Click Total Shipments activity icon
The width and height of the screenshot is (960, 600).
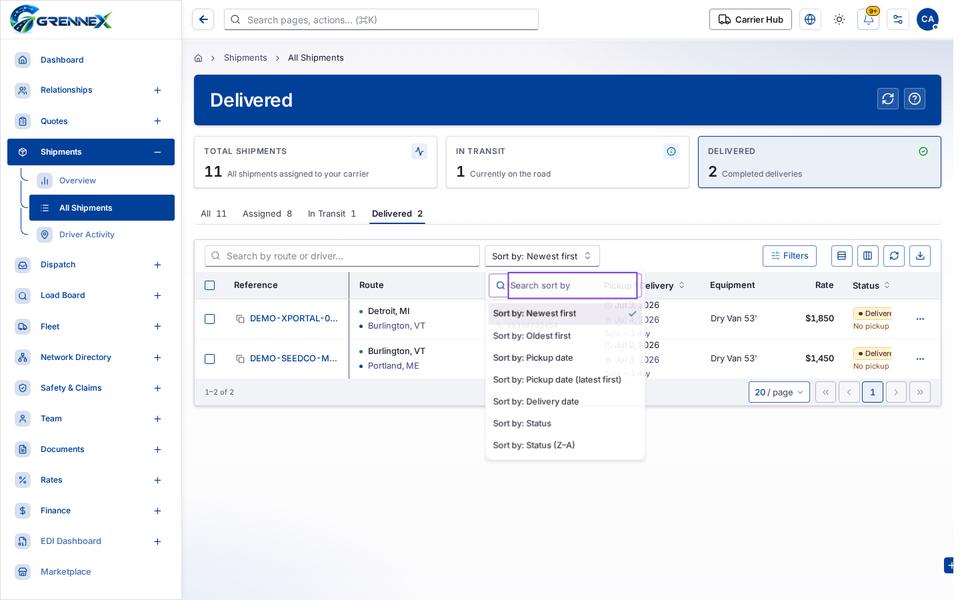(419, 151)
